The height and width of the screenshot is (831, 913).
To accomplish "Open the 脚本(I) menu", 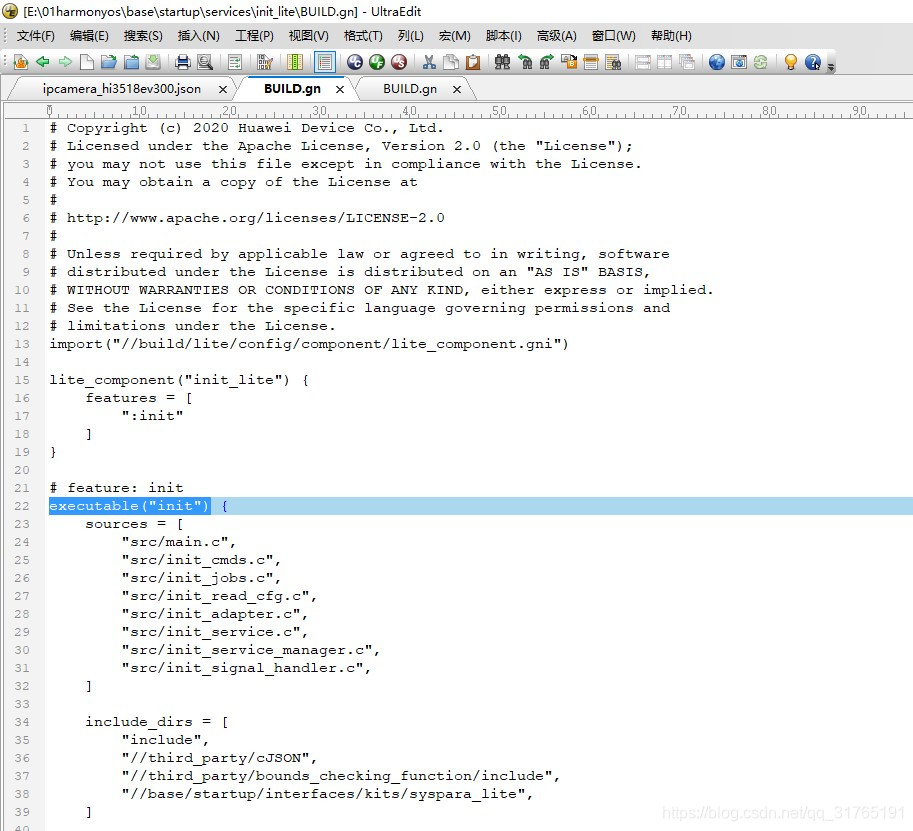I will click(x=504, y=36).
